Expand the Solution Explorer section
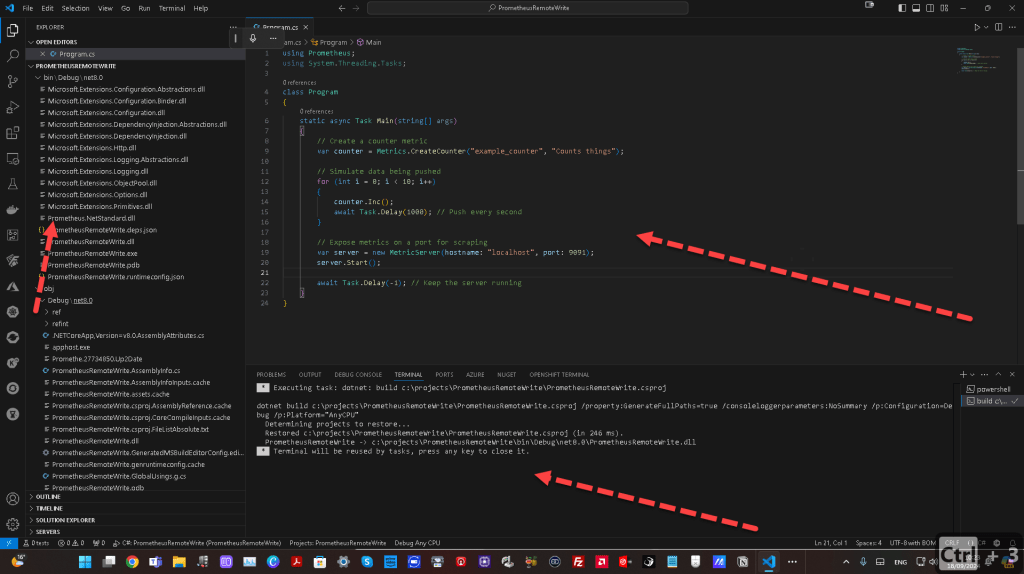Screen dimensions: 1024x574 tap(31, 520)
